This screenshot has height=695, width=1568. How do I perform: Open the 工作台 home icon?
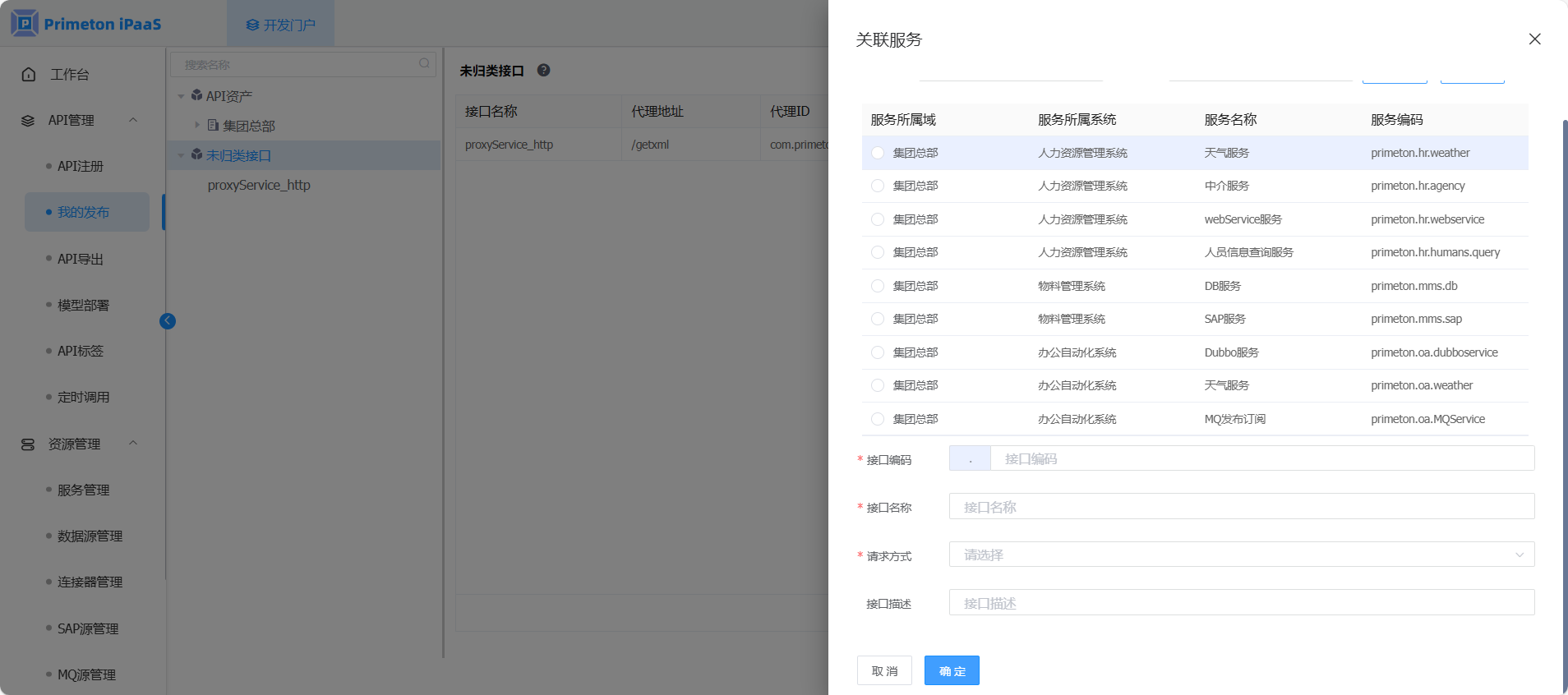coord(29,75)
